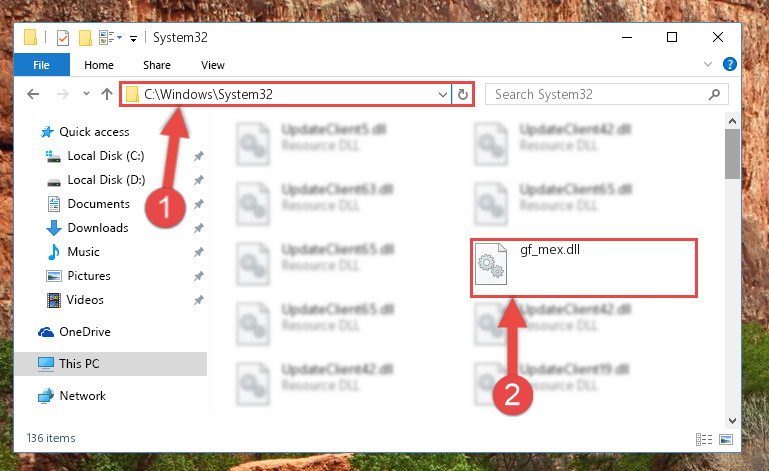Switch to large icons view in status bar
Screen dimensions: 769x471
[726, 439]
